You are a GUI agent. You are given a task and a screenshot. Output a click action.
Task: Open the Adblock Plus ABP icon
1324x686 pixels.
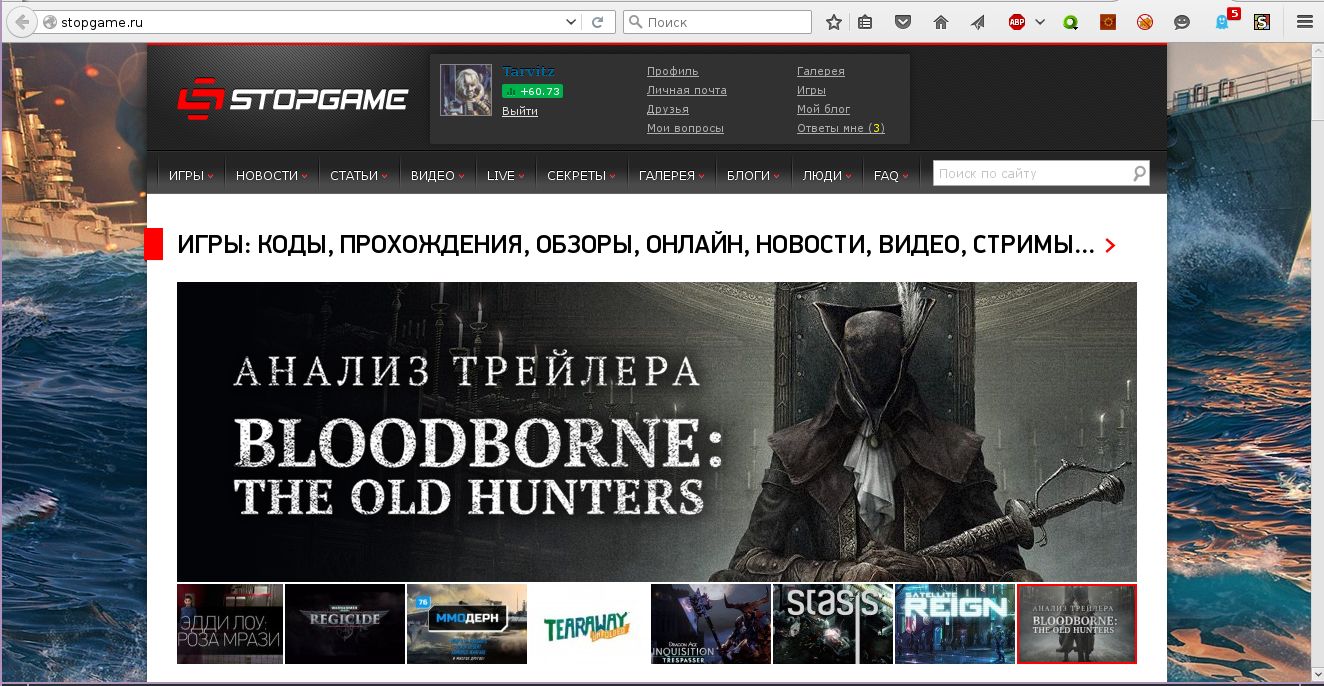tap(1017, 22)
